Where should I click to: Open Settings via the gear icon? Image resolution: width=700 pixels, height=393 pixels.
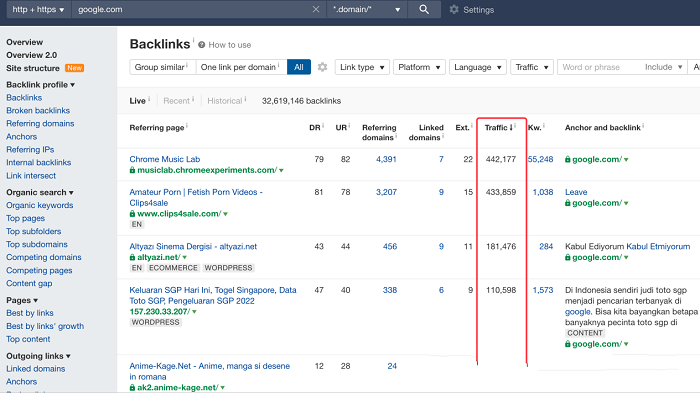[454, 9]
